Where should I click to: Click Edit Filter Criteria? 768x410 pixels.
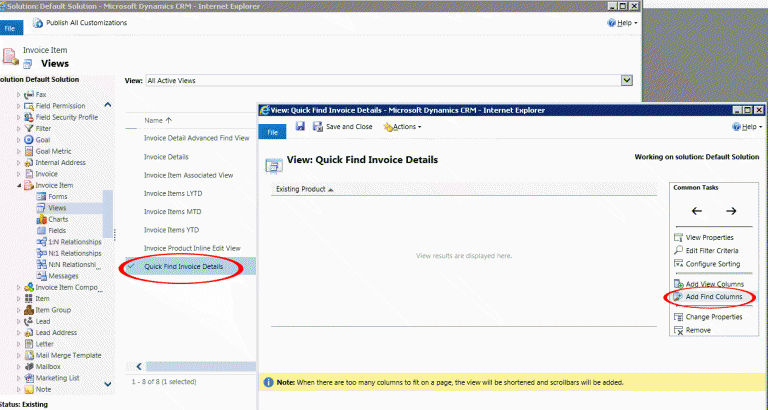pos(706,251)
